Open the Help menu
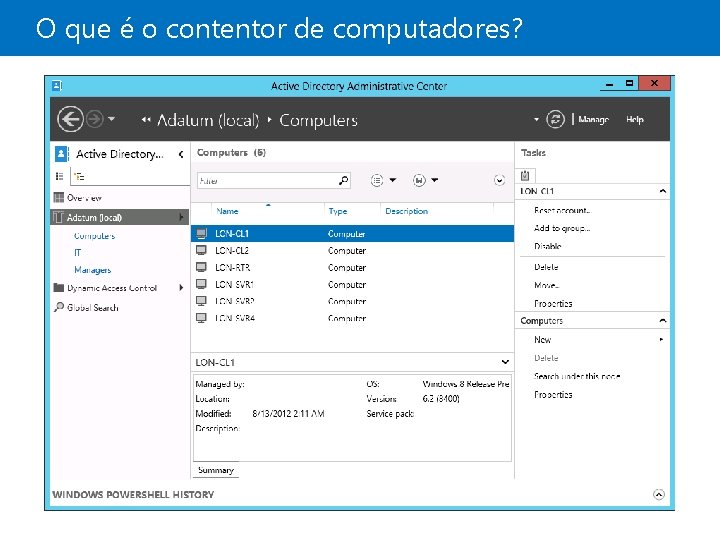The height and width of the screenshot is (540, 720). point(635,119)
